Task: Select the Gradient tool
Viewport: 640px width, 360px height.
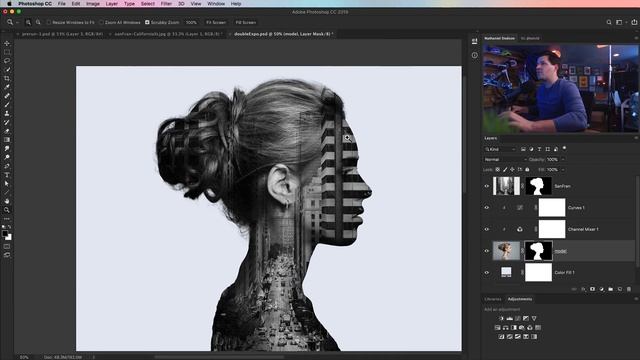Action: (7, 140)
